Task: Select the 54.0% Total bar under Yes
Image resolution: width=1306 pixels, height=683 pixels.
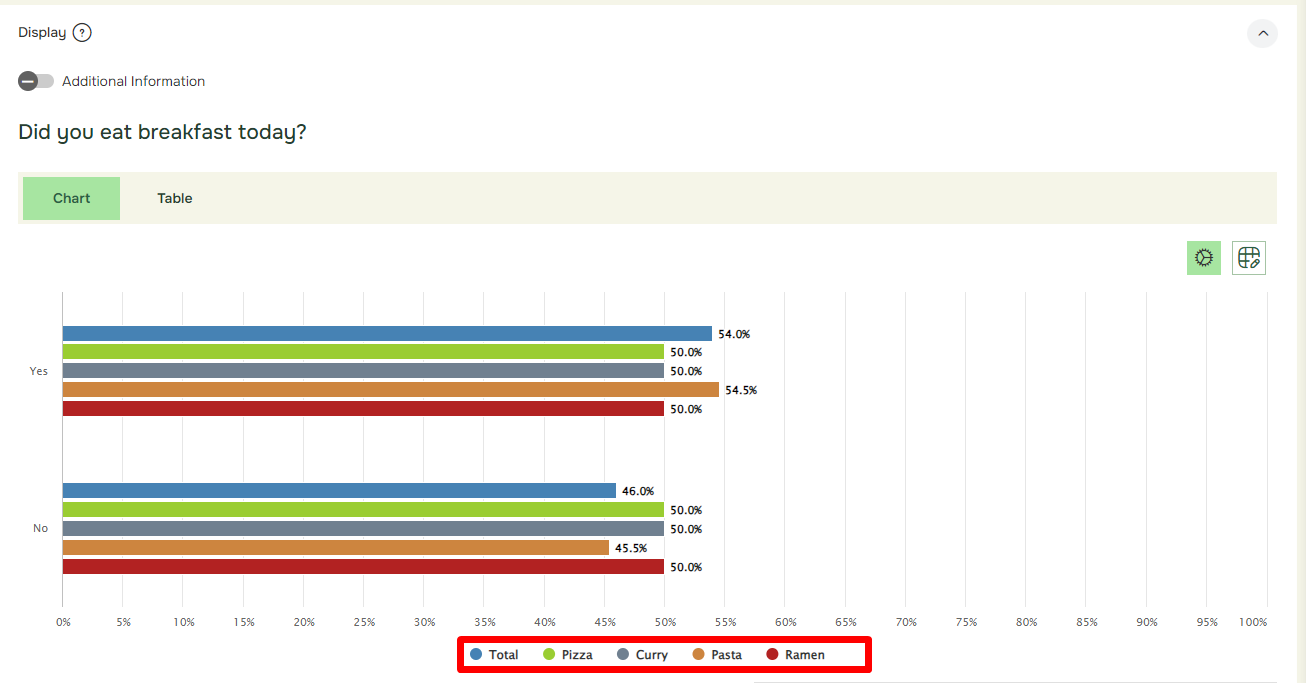Action: pyautogui.click(x=387, y=334)
